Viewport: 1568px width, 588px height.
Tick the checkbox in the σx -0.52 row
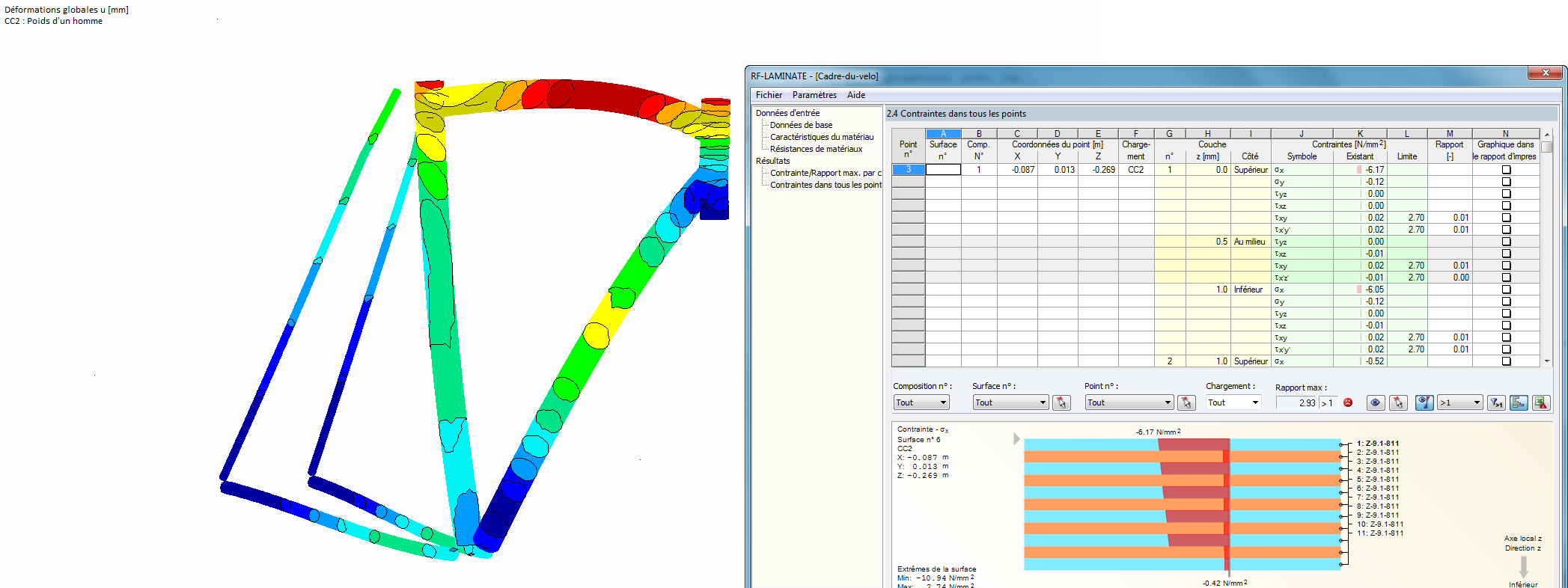(1506, 361)
